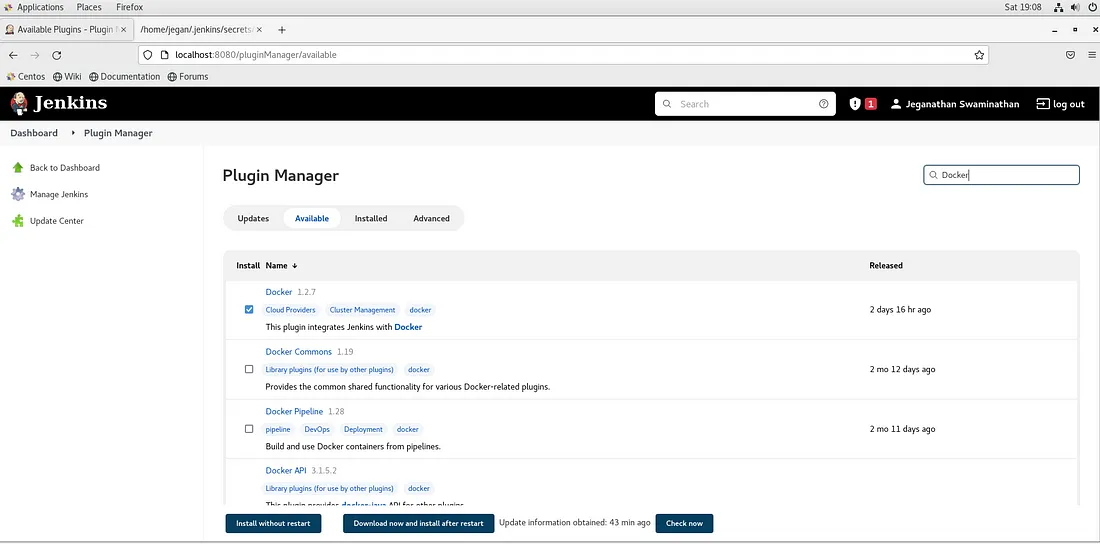Open the Installed tab
Image resolution: width=1100 pixels, height=544 pixels.
(370, 218)
